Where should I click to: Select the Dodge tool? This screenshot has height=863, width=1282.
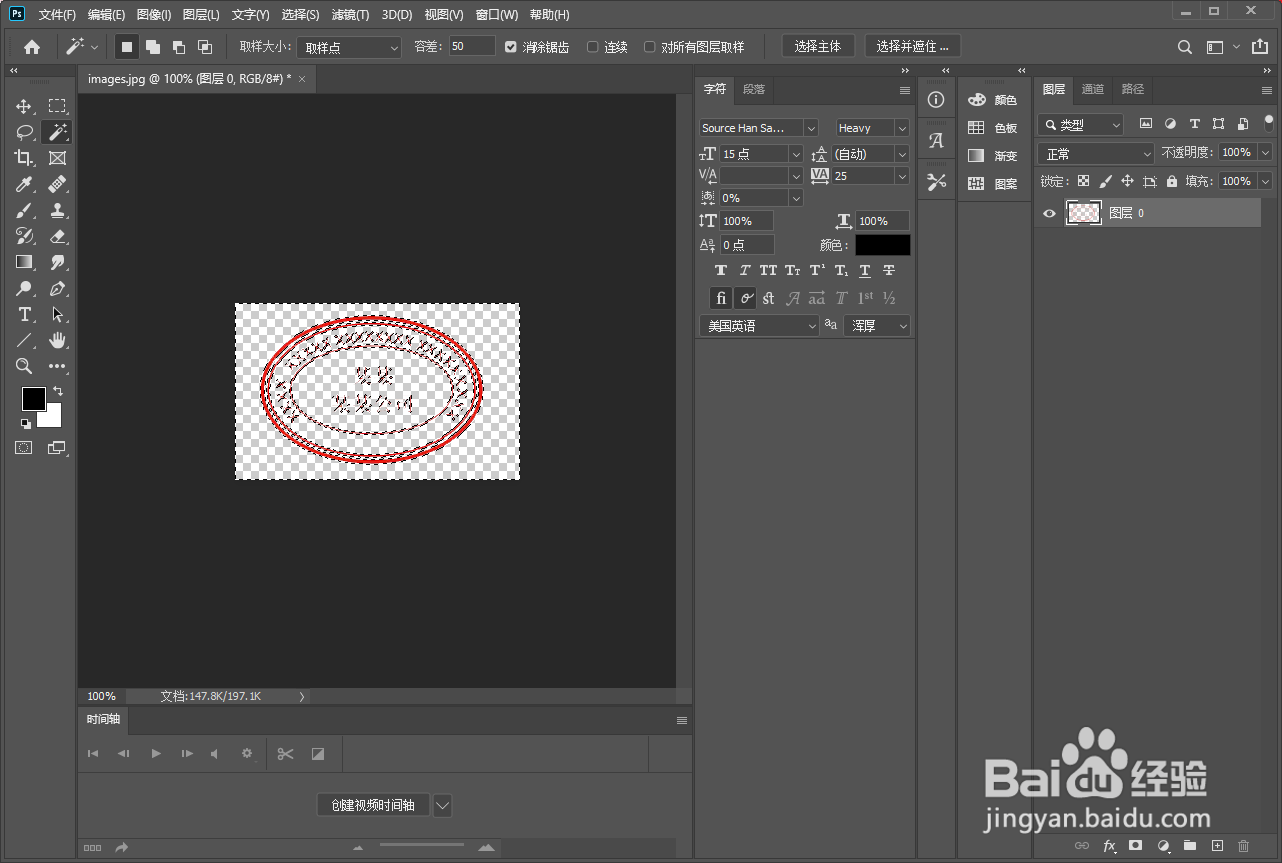click(24, 288)
